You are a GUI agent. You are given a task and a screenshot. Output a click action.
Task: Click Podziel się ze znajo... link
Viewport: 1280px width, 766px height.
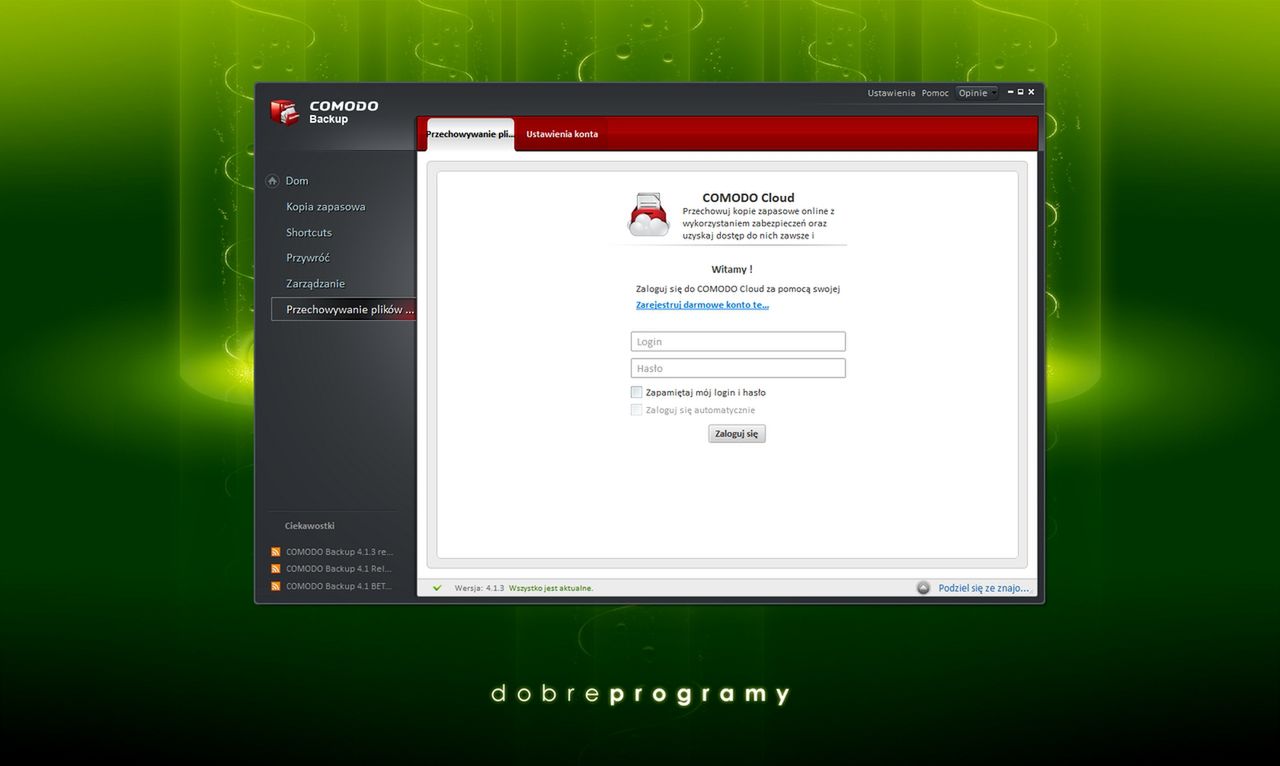coord(984,588)
